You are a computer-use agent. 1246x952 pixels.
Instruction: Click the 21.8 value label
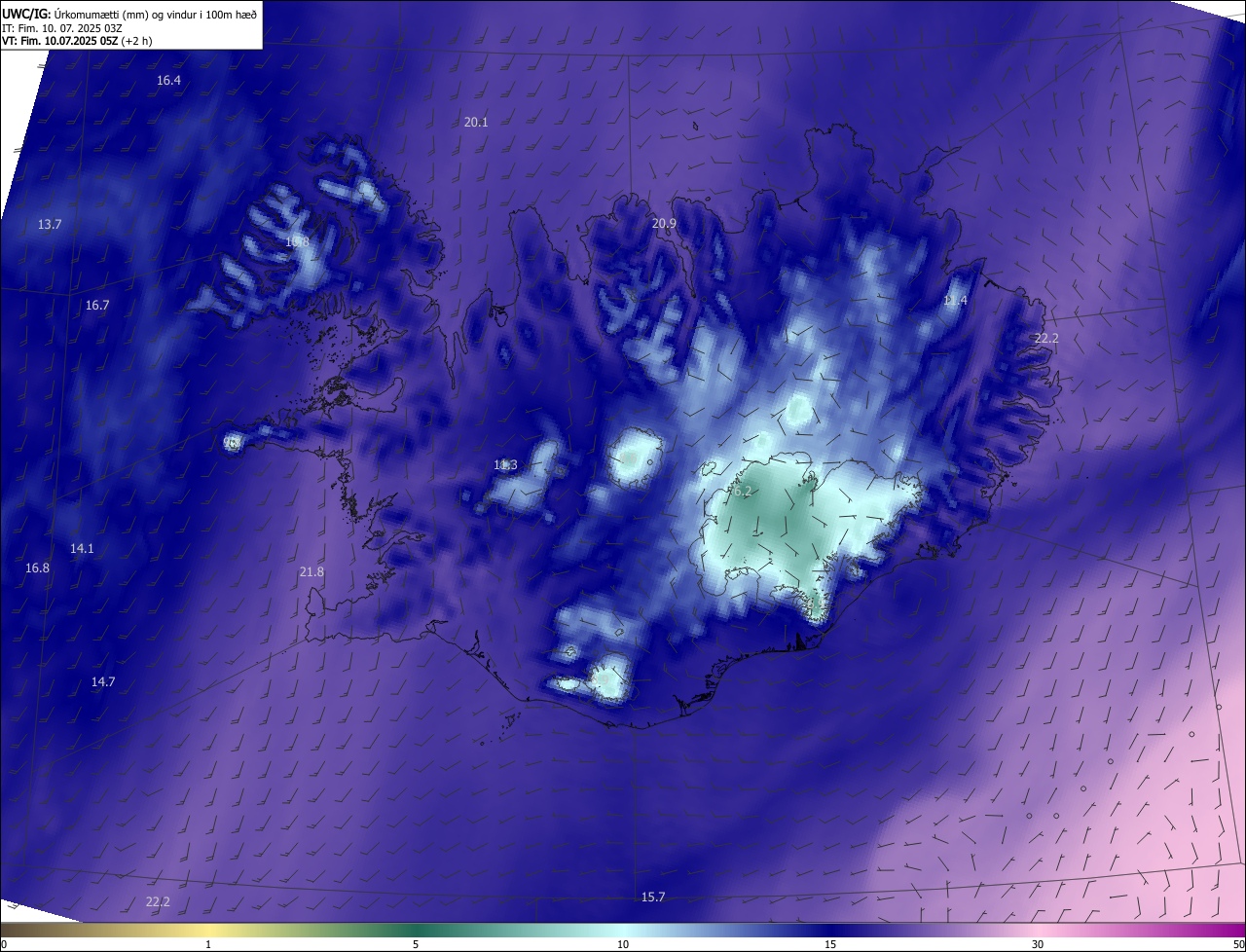point(311,571)
